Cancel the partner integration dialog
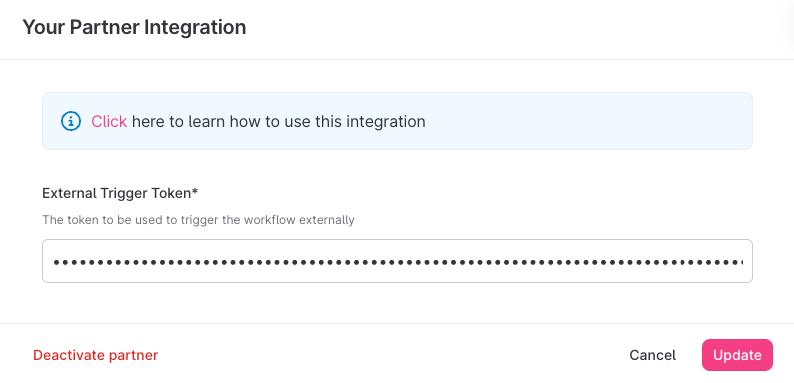The image size is (794, 383). tap(652, 355)
